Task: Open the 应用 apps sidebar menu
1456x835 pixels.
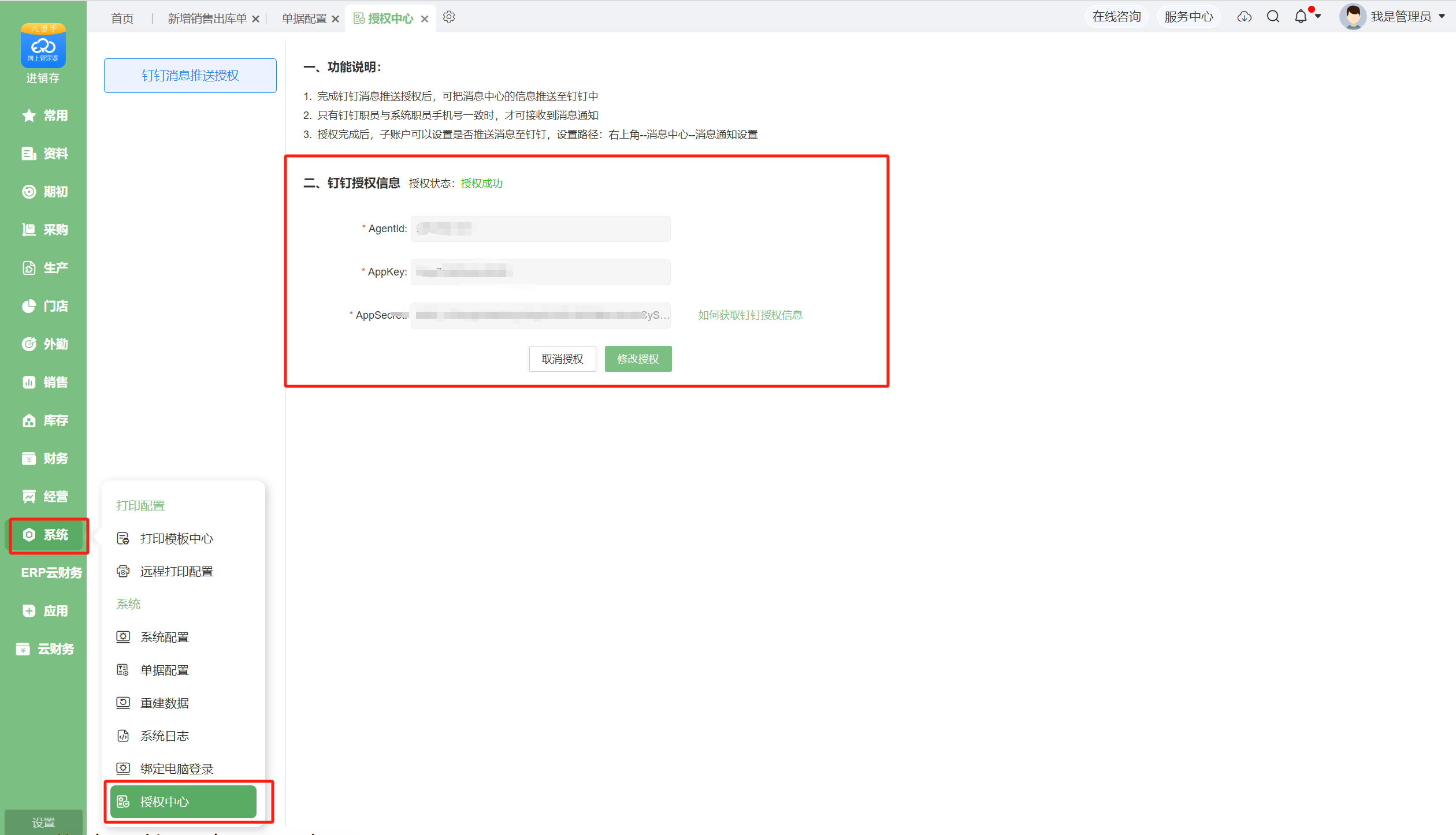Action: click(44, 611)
